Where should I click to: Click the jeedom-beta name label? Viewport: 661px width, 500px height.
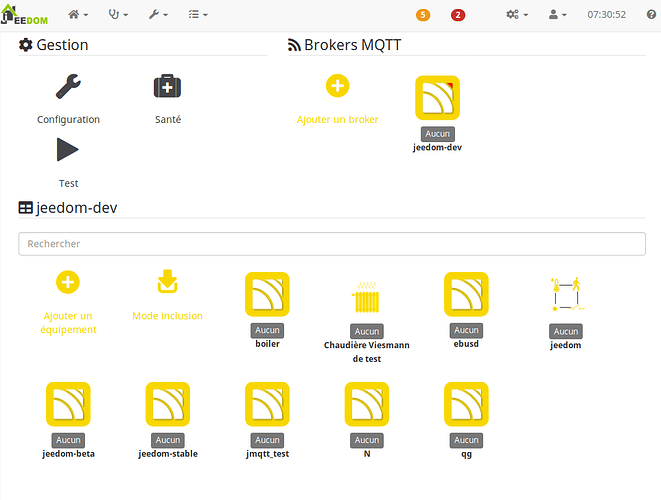coord(68,454)
